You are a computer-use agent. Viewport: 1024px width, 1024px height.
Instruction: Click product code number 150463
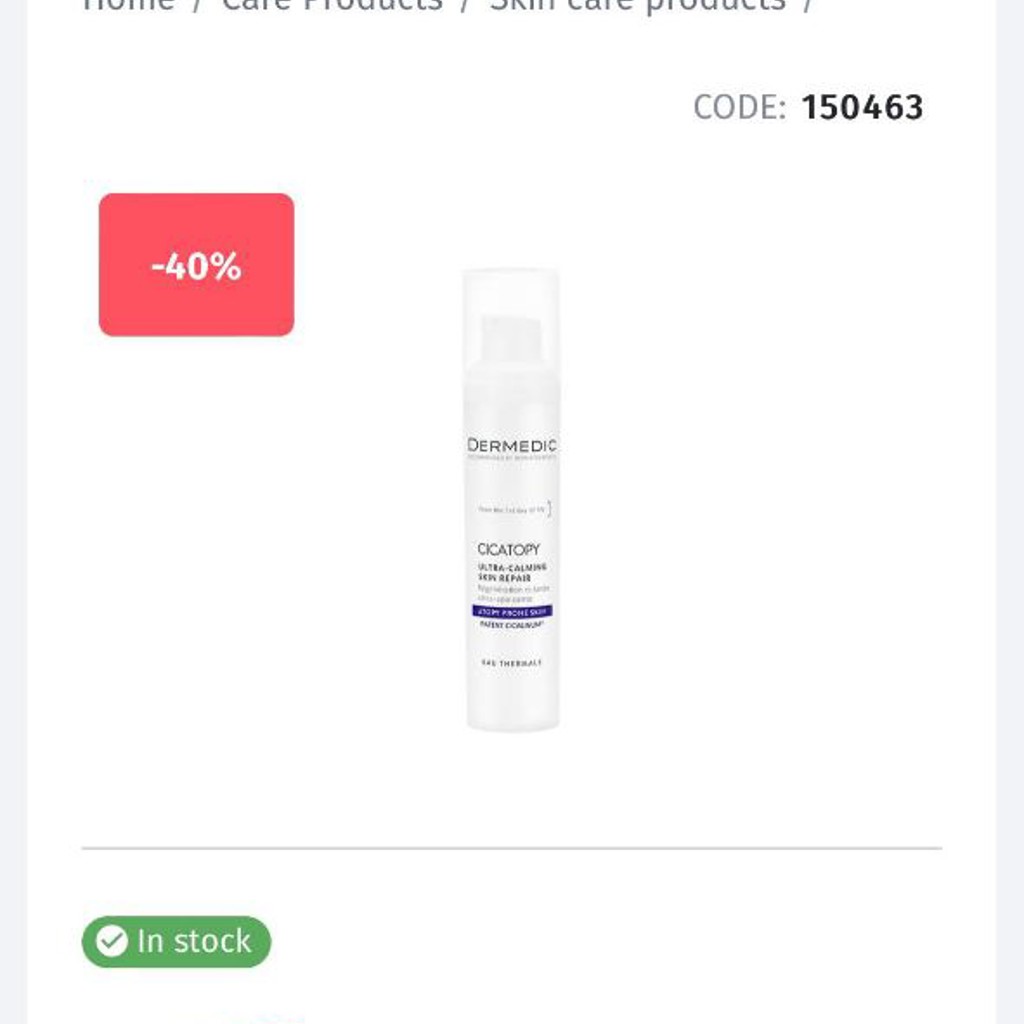[861, 107]
